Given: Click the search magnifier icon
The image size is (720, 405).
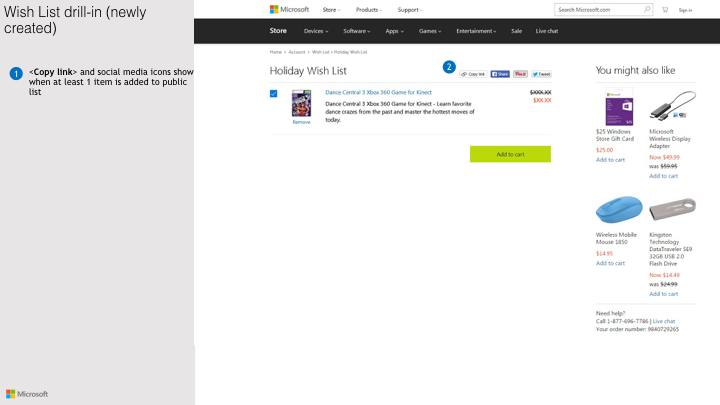Looking at the screenshot, I should (x=647, y=9).
